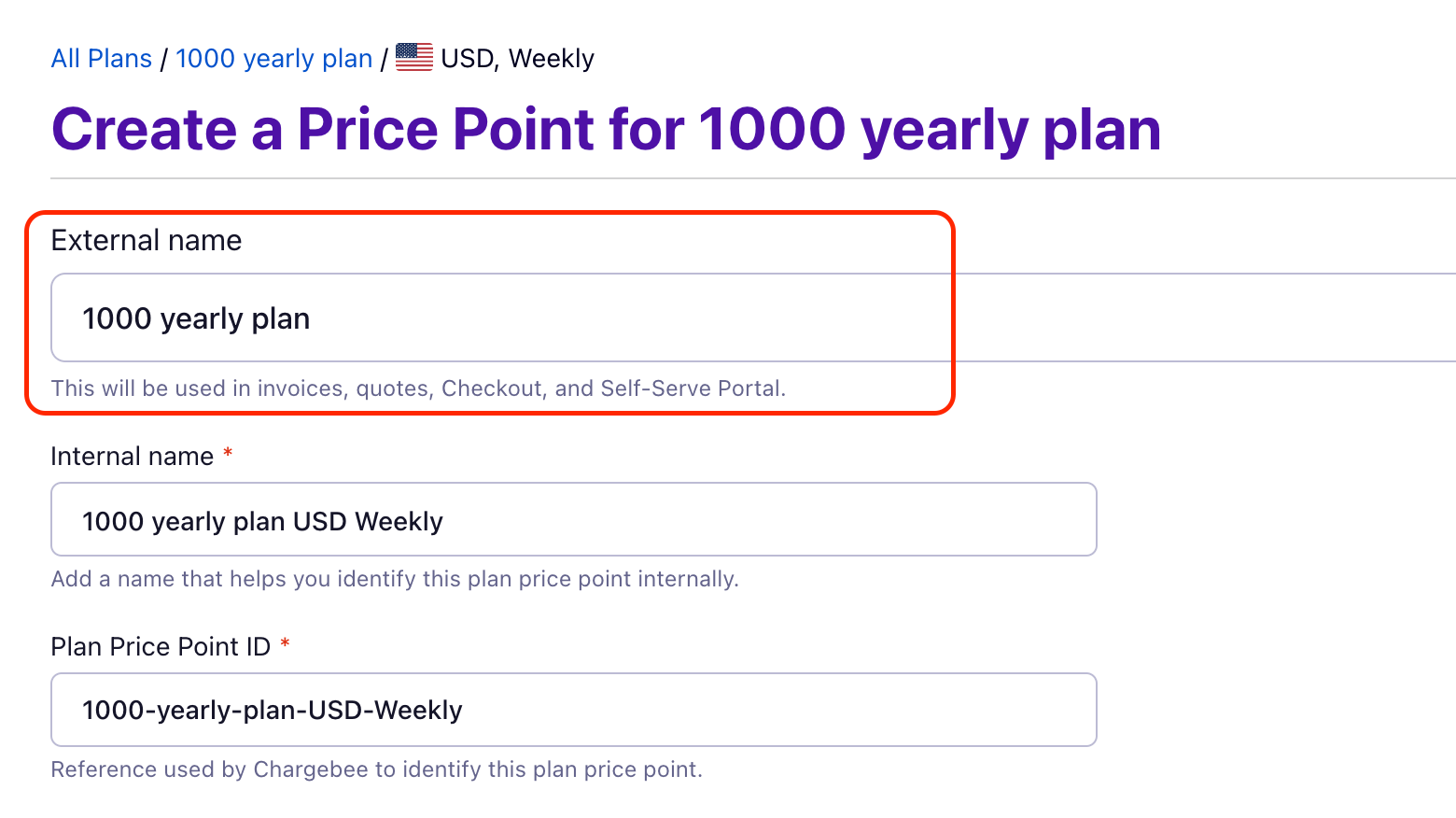The image size is (1456, 818).
Task: Click the slash before the flag icon
Action: [384, 59]
